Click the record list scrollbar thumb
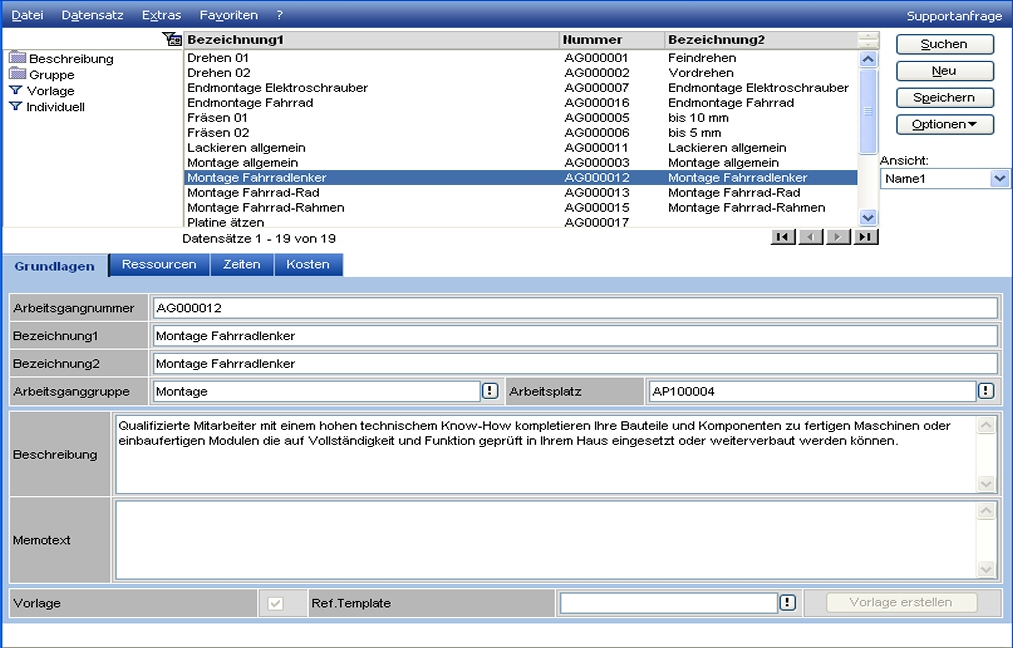This screenshot has height=648, width=1013. coord(868,111)
